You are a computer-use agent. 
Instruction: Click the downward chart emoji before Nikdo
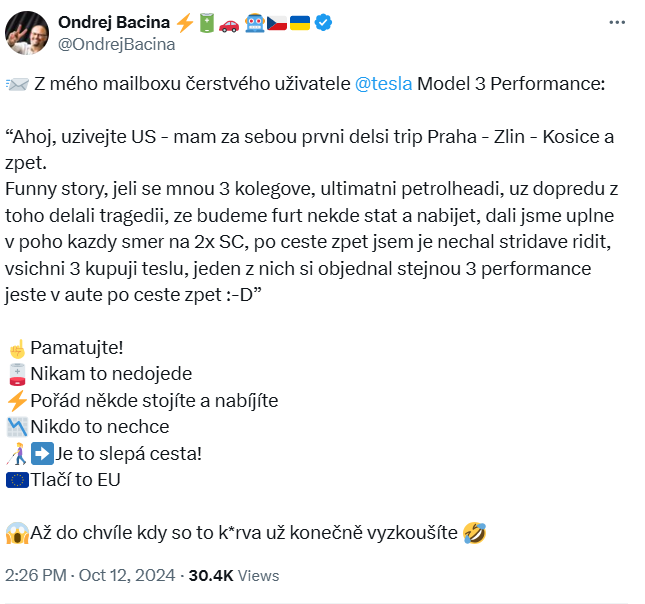16,427
